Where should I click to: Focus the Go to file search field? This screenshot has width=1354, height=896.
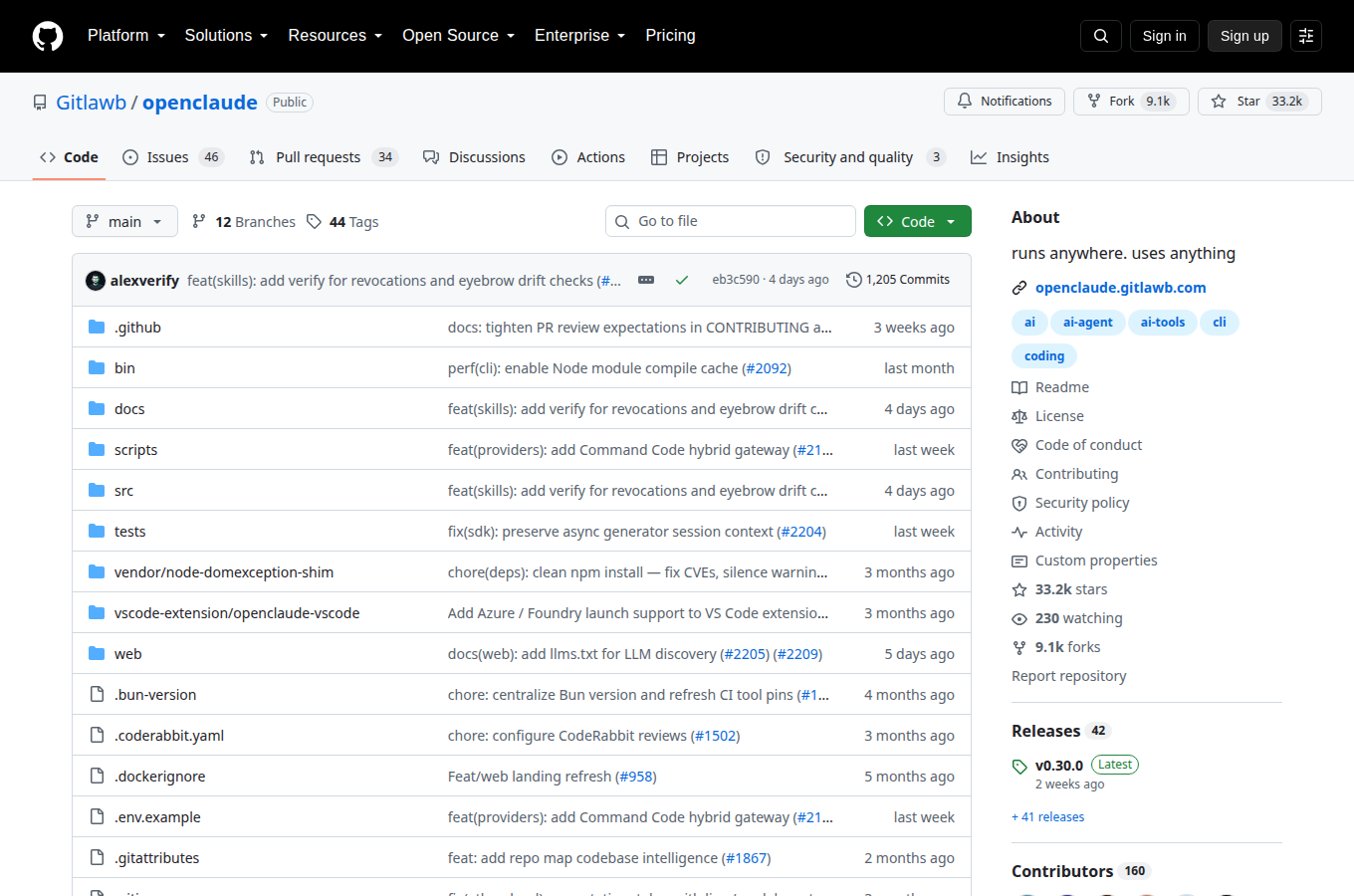tap(731, 221)
